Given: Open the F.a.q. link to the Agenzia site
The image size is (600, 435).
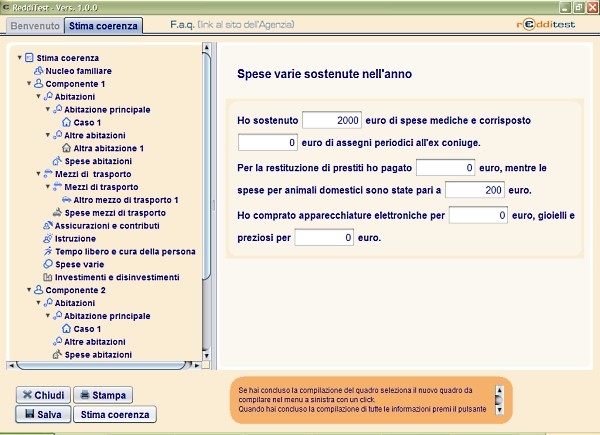Looking at the screenshot, I should point(232,24).
